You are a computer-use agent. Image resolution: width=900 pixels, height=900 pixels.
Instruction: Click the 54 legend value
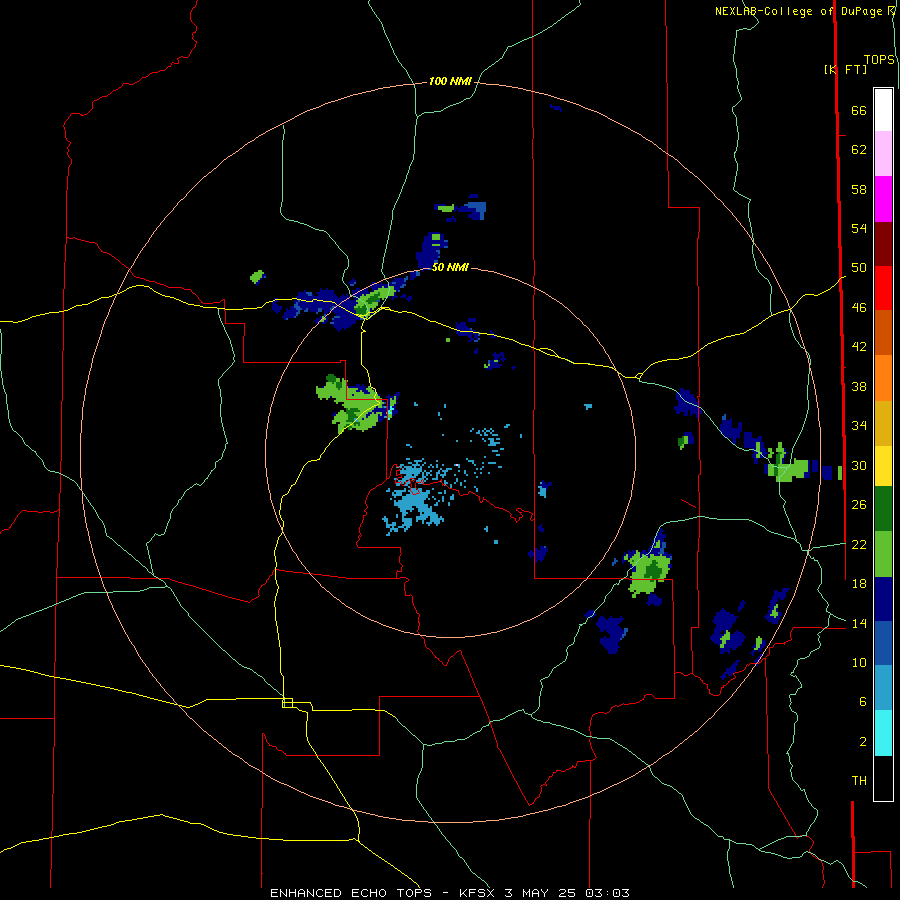[x=859, y=228]
